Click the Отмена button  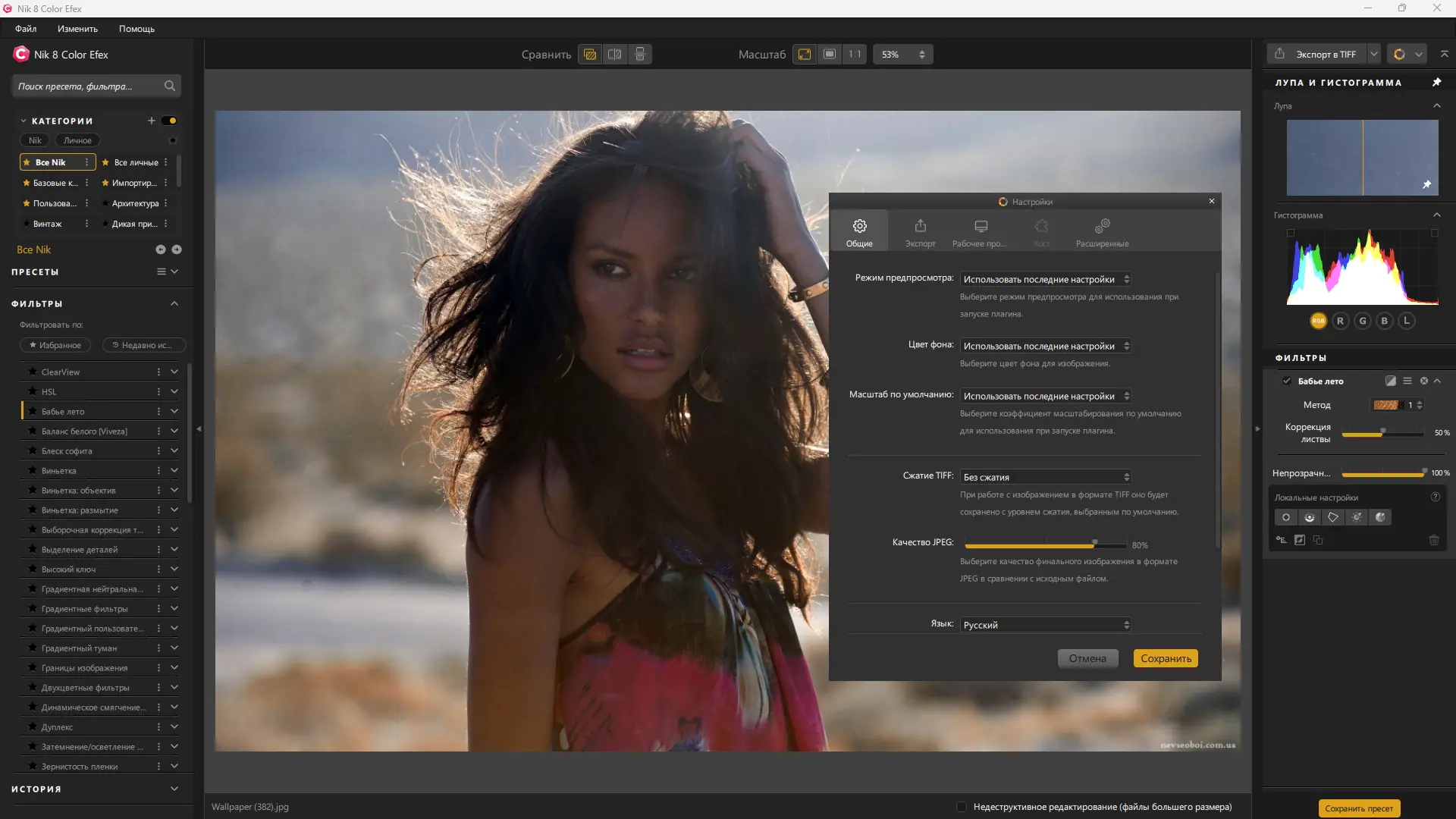point(1087,658)
